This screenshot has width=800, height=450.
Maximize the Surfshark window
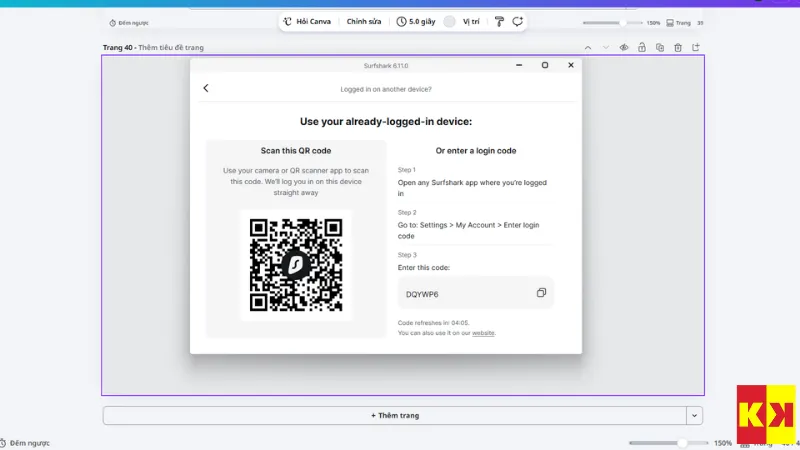point(545,65)
